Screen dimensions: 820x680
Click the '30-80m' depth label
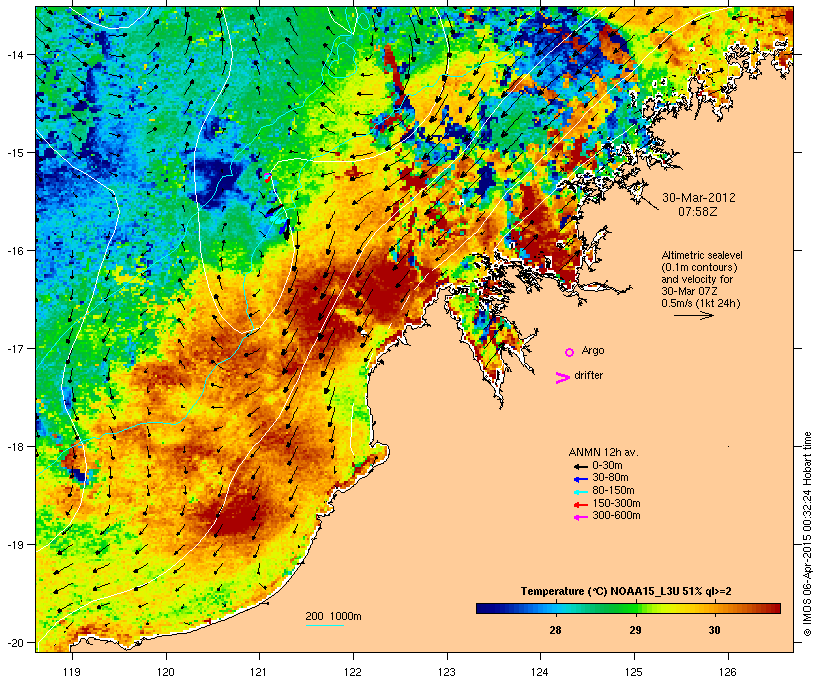(610, 478)
